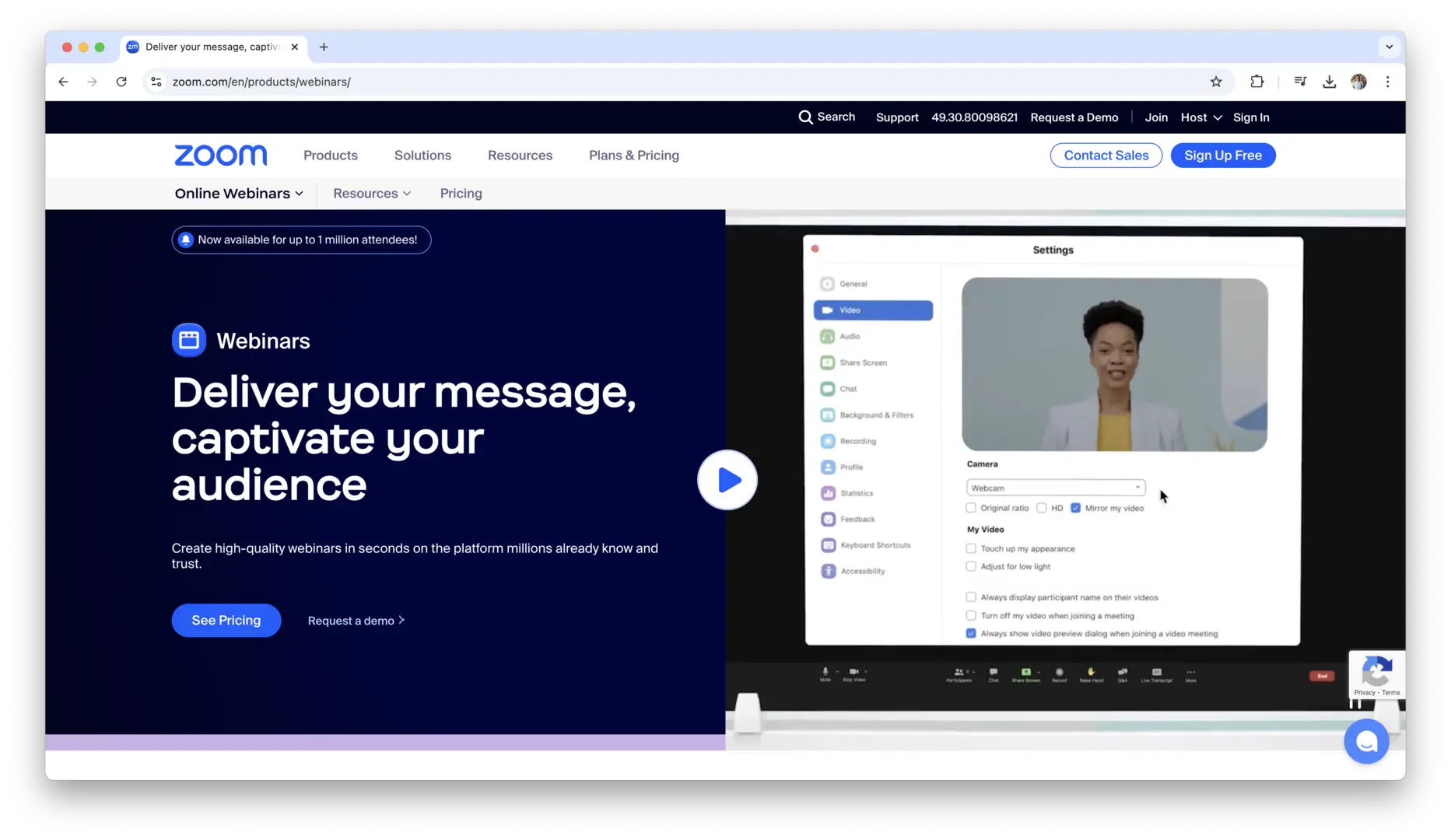The width and height of the screenshot is (1451, 840).
Task: Check Turn off my video when joining
Action: [971, 615]
